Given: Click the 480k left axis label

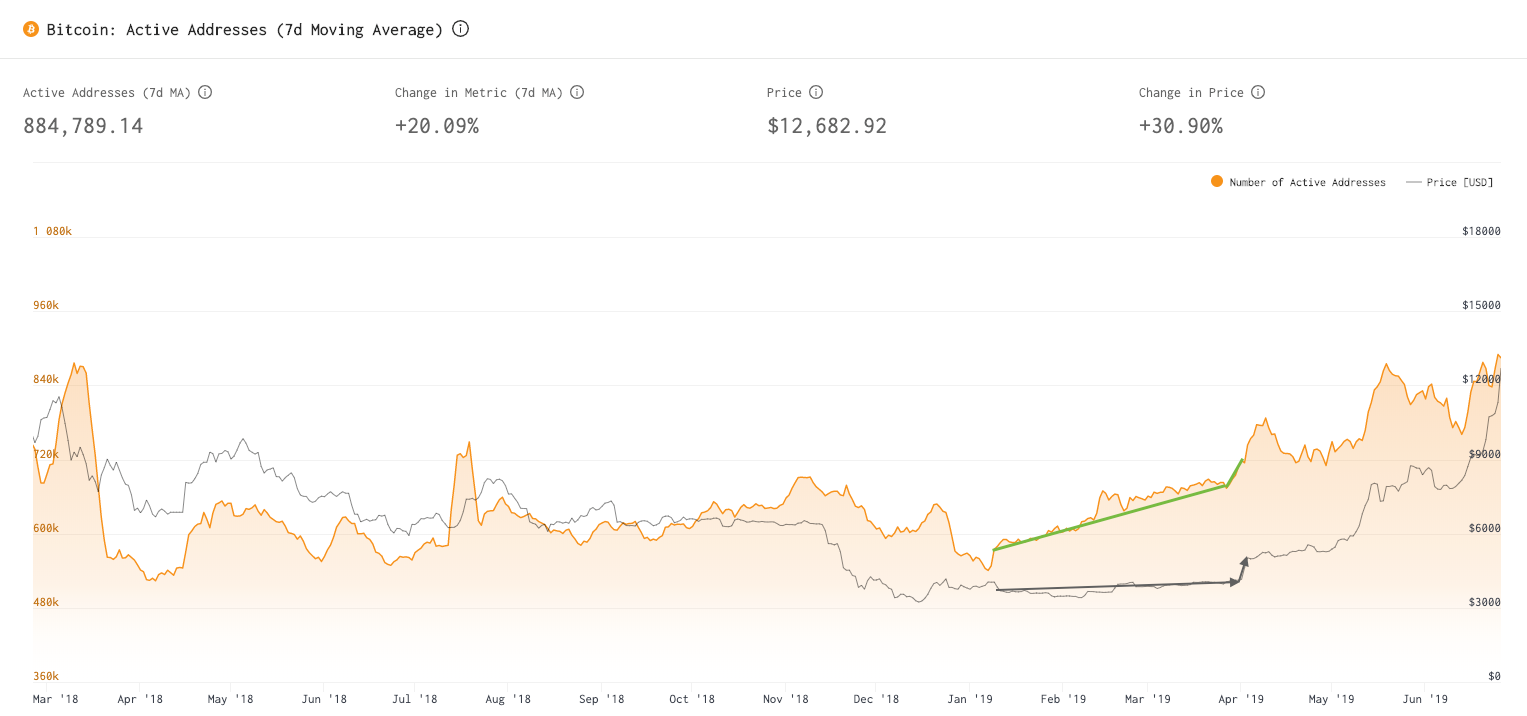Looking at the screenshot, I should coord(46,603).
